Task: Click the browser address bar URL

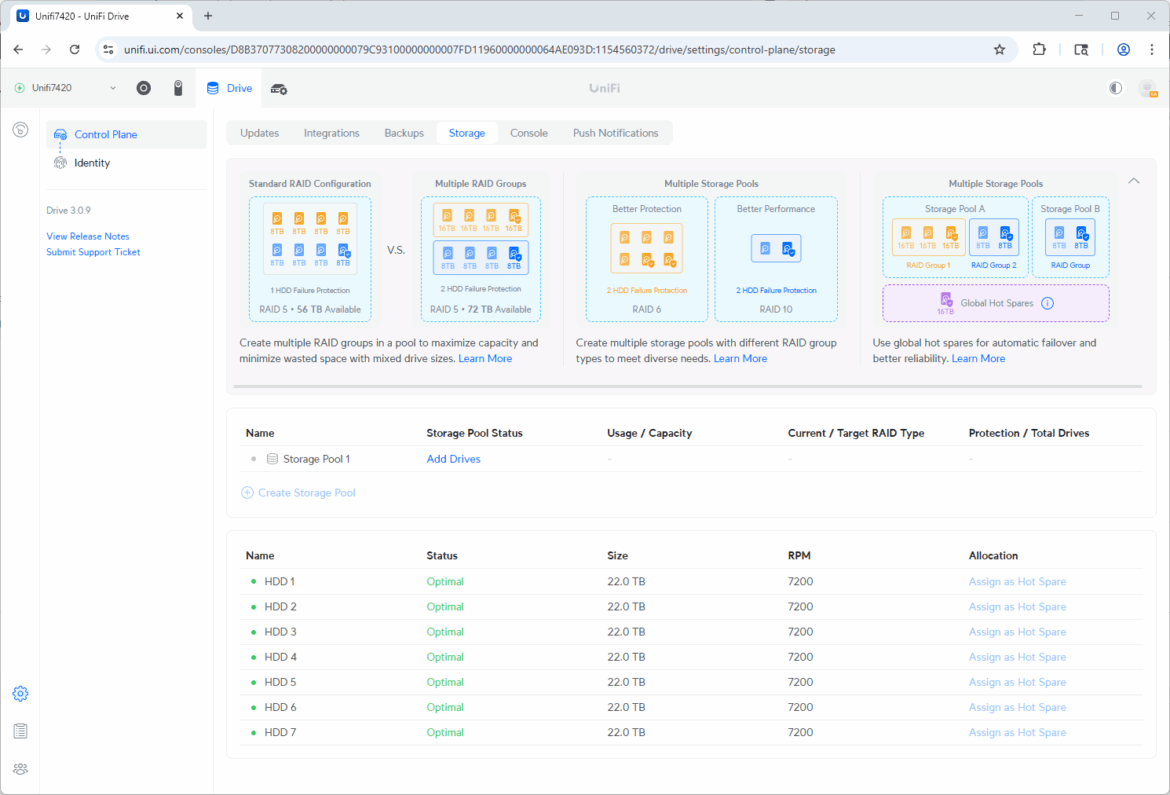Action: (x=480, y=49)
